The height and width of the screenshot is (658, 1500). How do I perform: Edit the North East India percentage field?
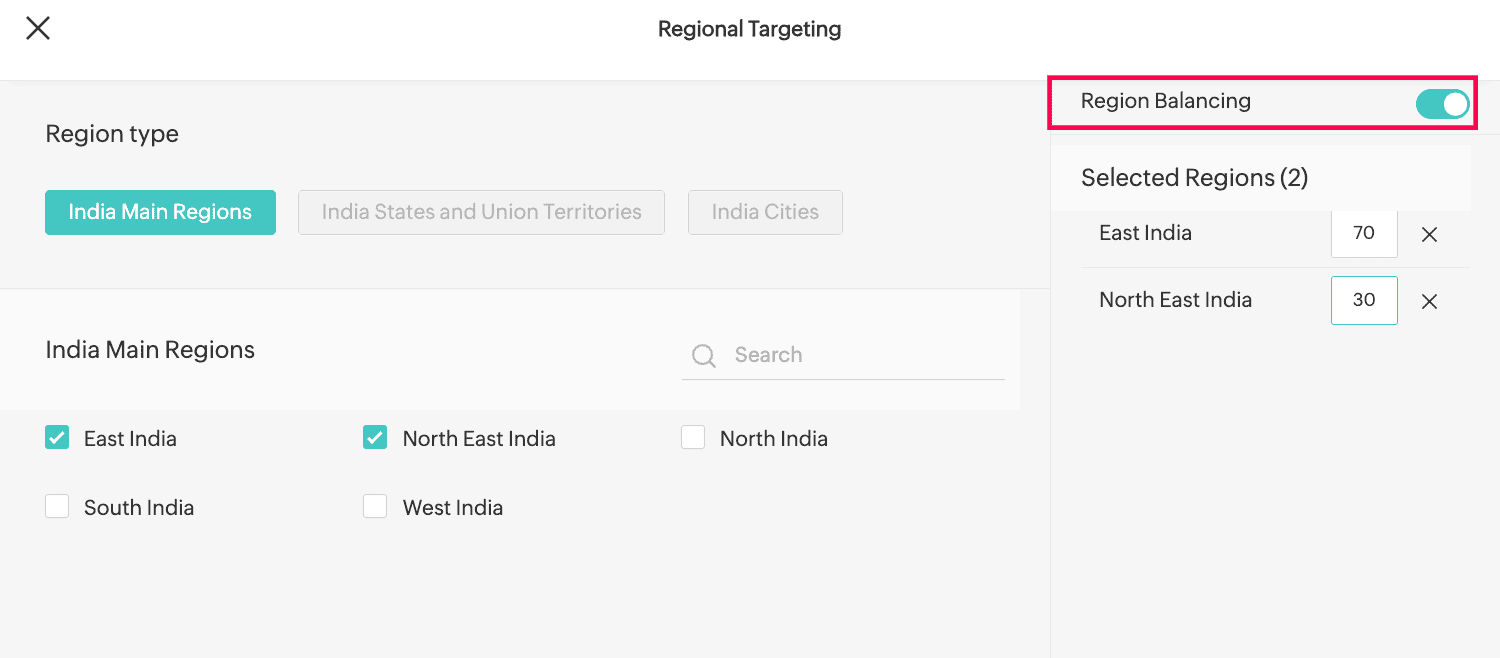click(1364, 300)
